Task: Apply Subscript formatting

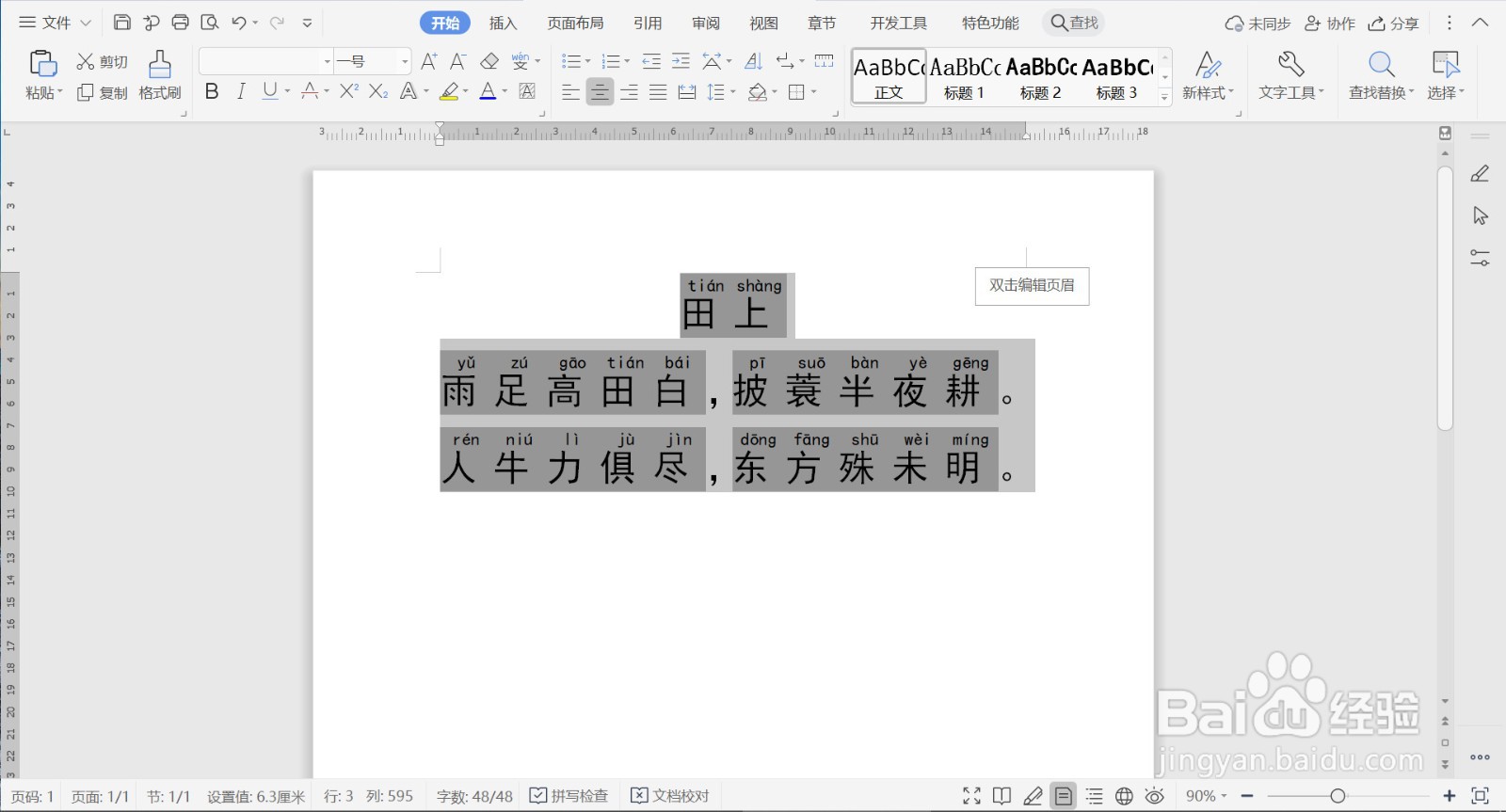Action: [x=378, y=91]
